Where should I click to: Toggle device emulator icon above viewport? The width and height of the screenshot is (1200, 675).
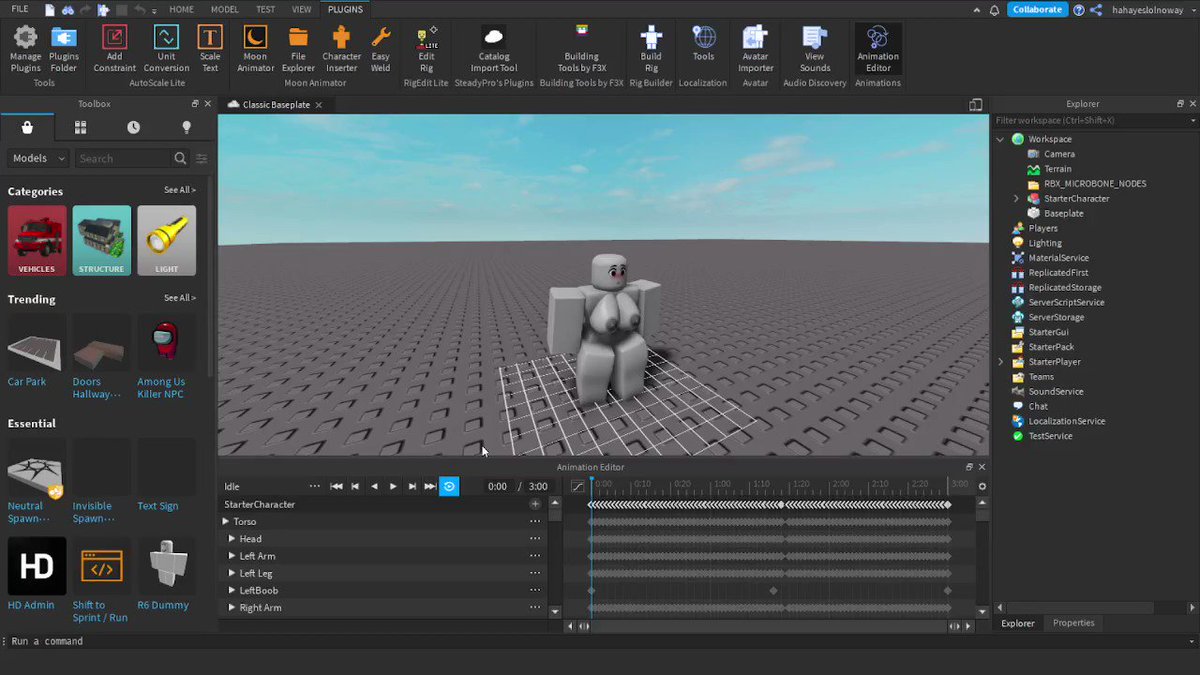975,104
